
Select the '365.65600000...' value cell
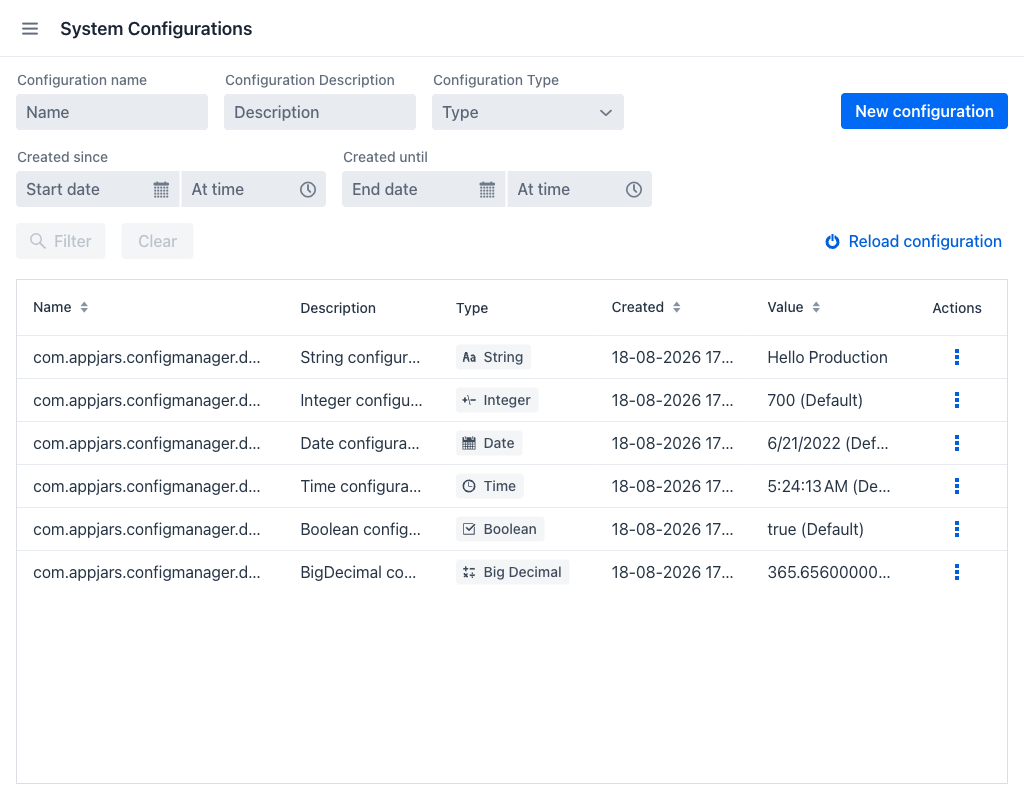click(829, 573)
